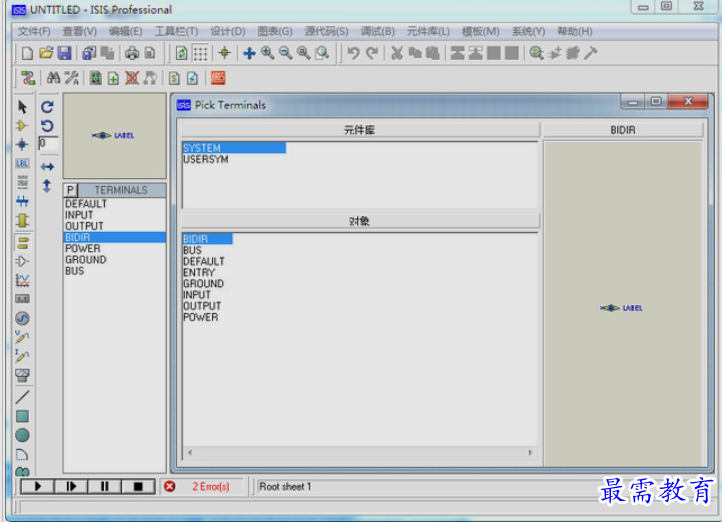Click the Zoom In magnifier icon
Viewport: 722px width, 522px height.
(x=267, y=53)
